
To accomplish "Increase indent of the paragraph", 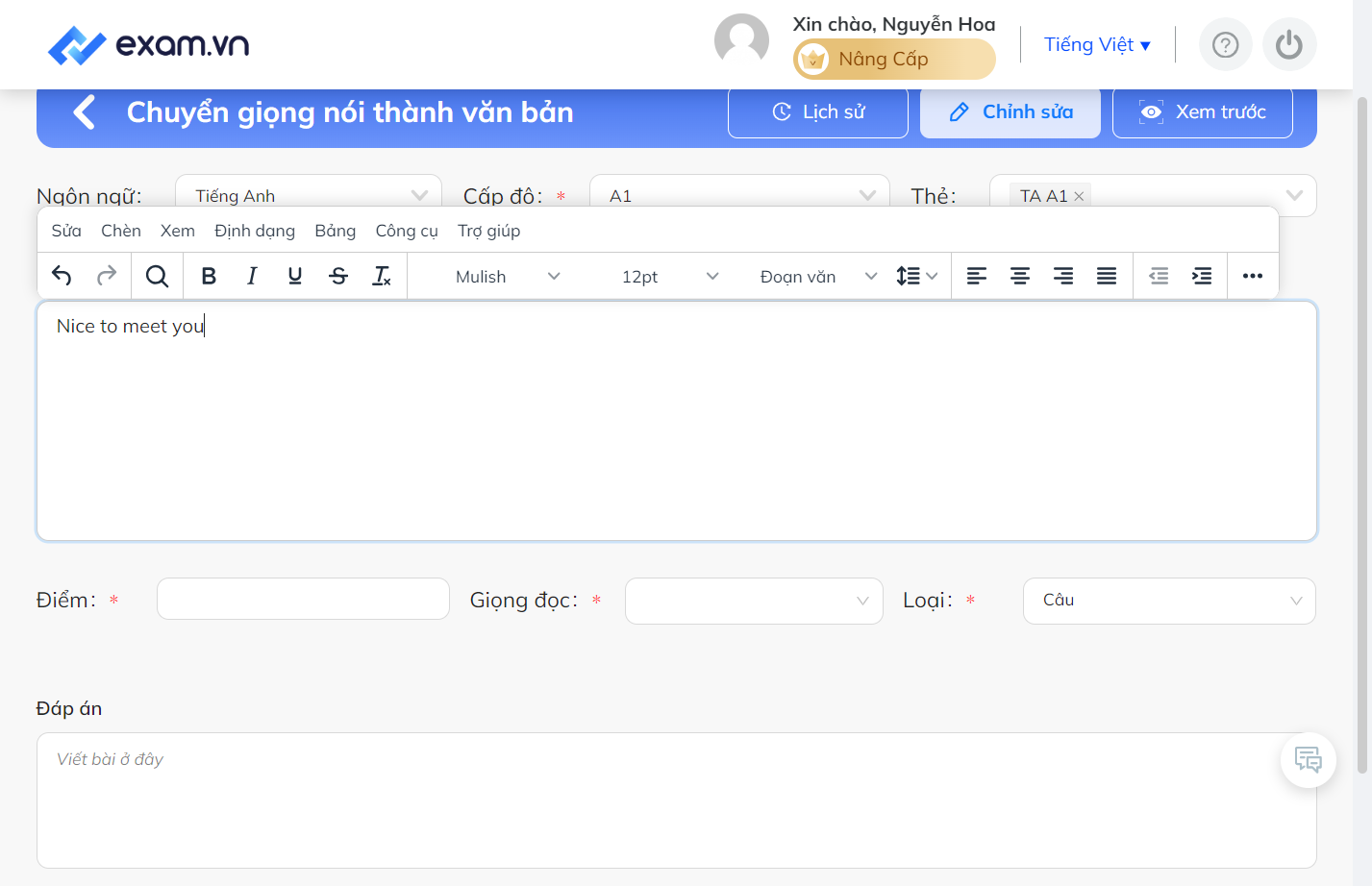I will point(1202,276).
